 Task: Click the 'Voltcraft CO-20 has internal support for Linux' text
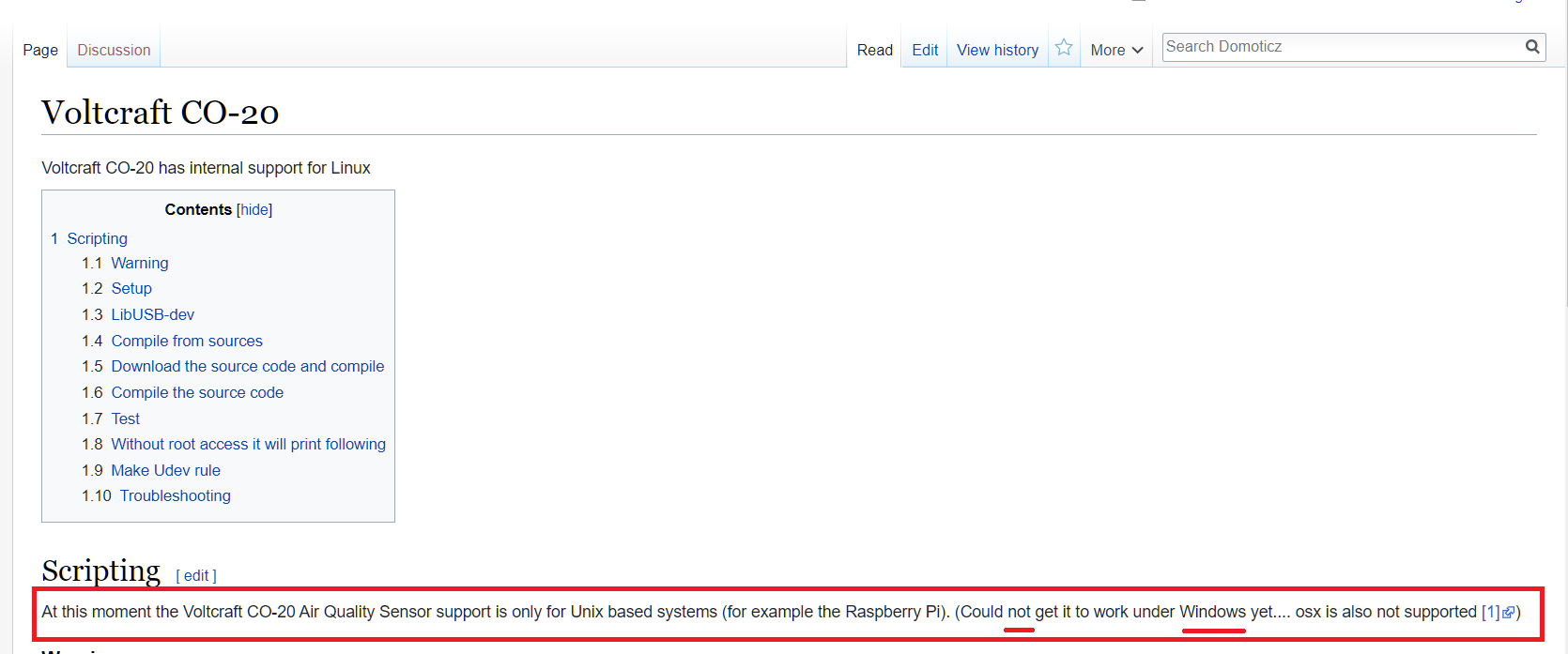206,169
